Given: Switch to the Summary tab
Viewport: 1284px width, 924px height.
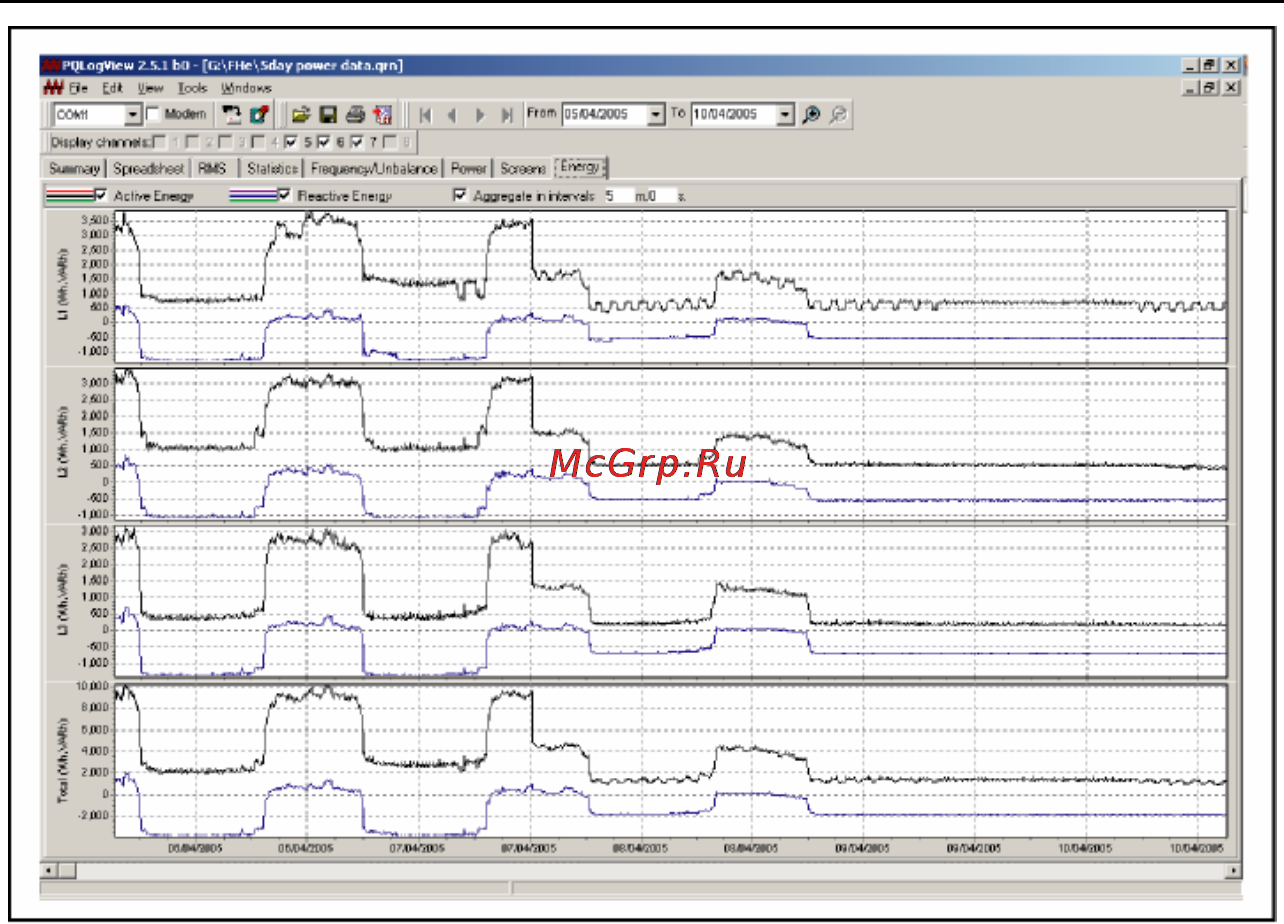Looking at the screenshot, I should (74, 168).
